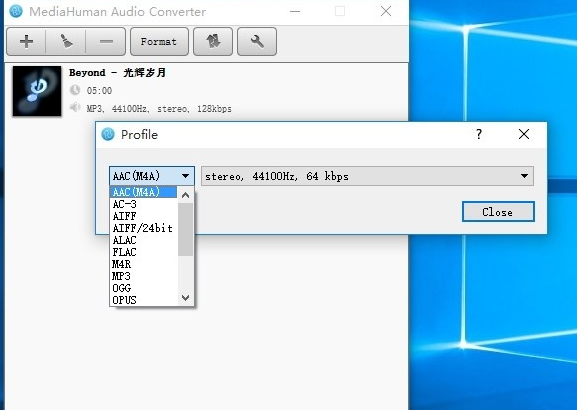Click the Add file plus icon
Screen dimensions: 577x410
[x=26, y=41]
